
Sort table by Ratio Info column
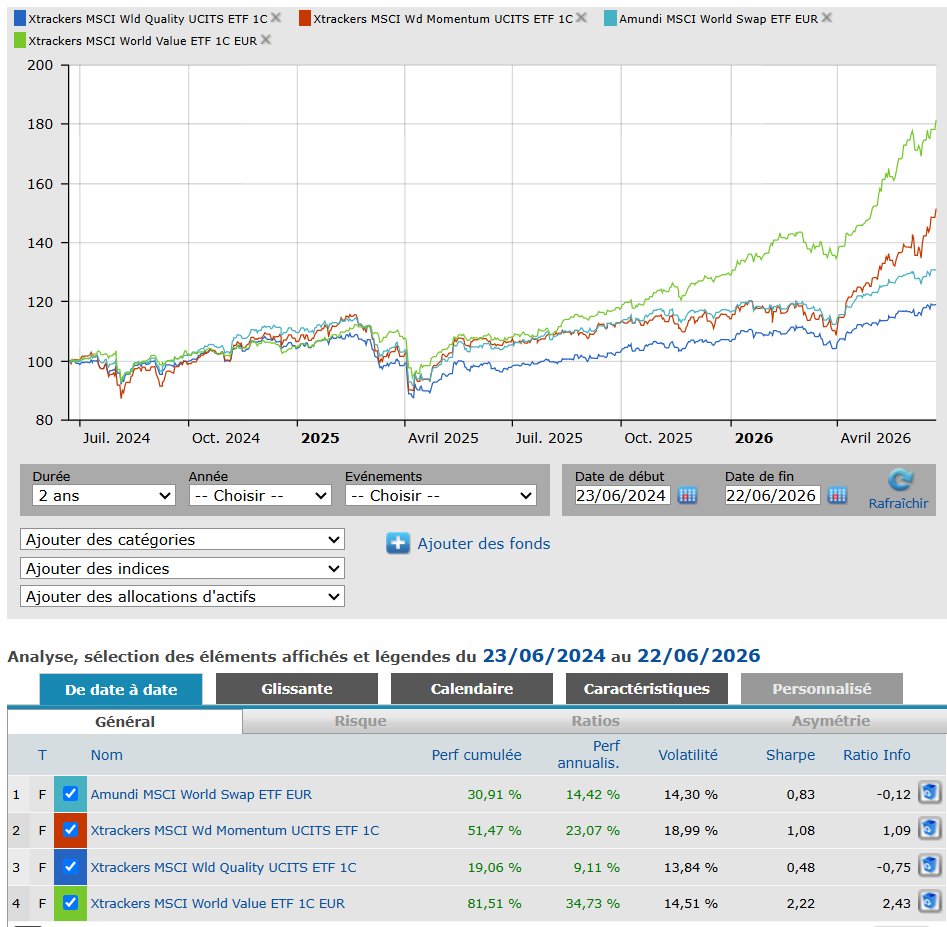876,755
